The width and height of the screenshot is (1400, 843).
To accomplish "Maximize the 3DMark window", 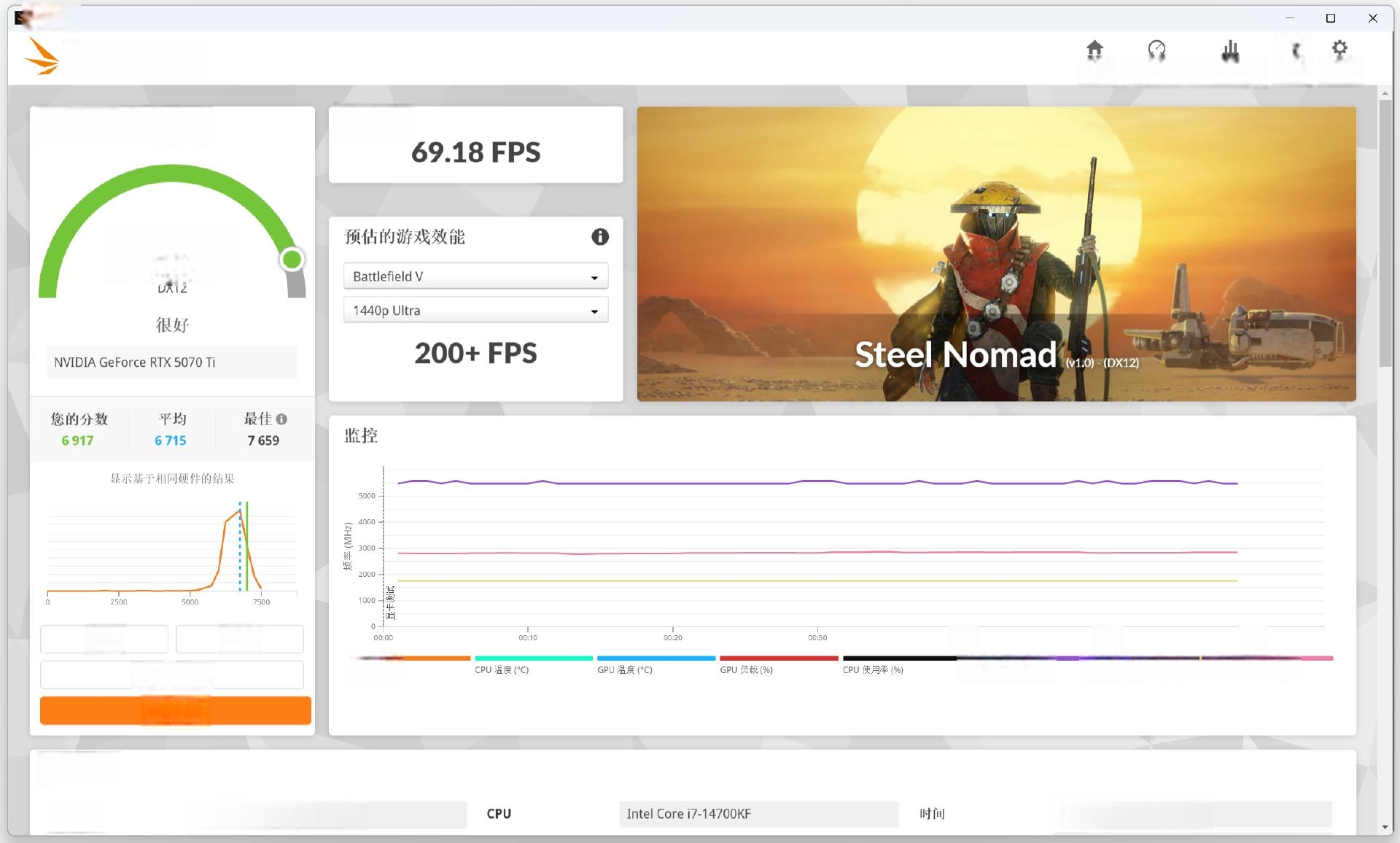I will tap(1331, 18).
